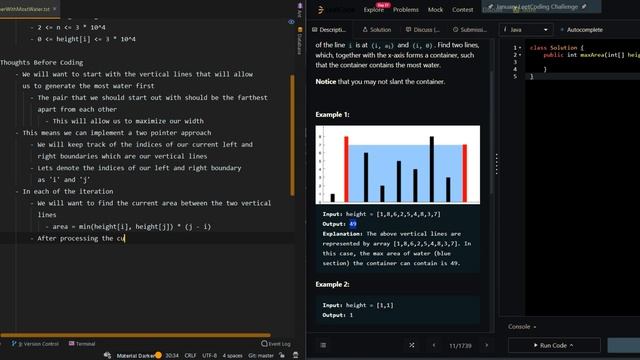
Task: Click the Ant tool window icon
Action: pos(300,6)
